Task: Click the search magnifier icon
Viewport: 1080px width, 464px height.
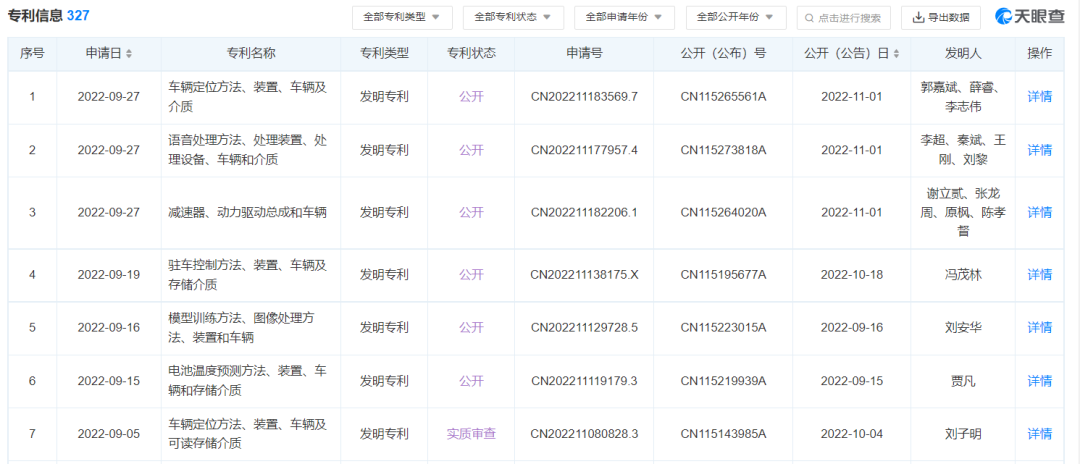Action: pyautogui.click(x=808, y=18)
